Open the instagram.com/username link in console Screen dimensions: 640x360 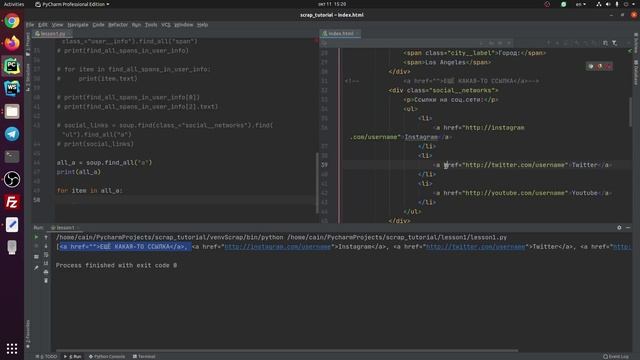point(278,247)
